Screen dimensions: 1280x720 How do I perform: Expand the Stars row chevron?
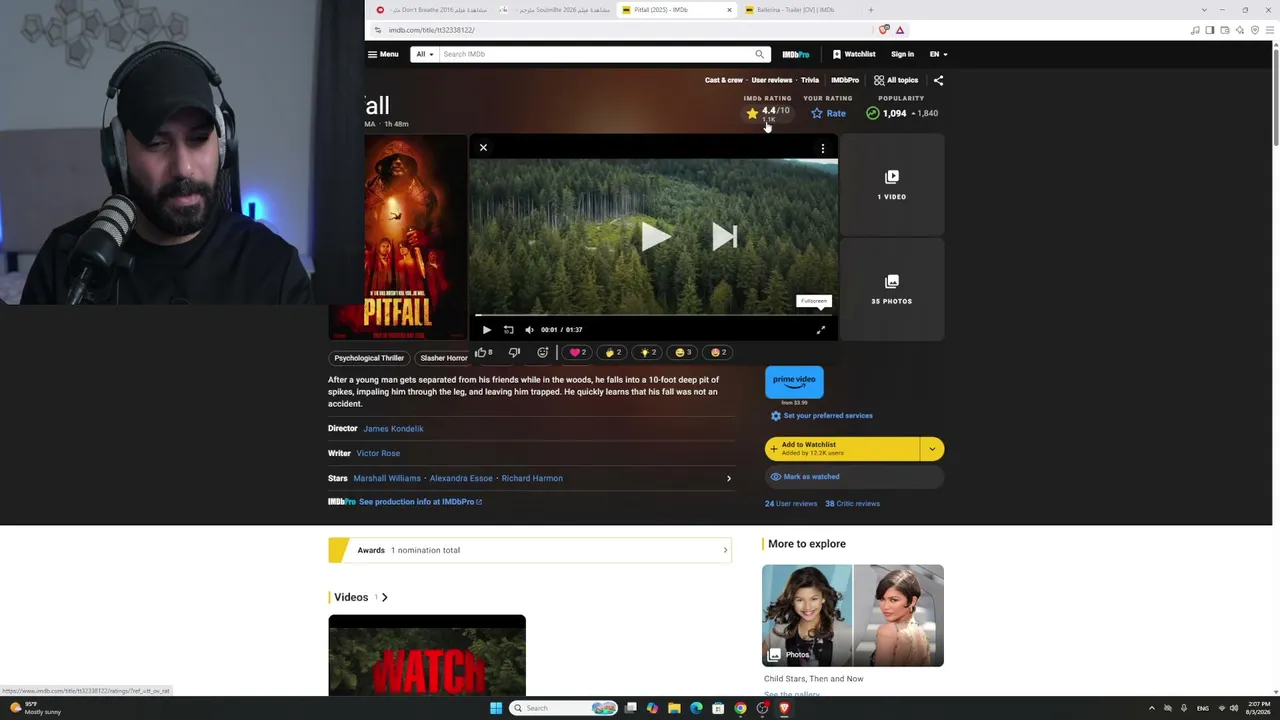pos(728,479)
